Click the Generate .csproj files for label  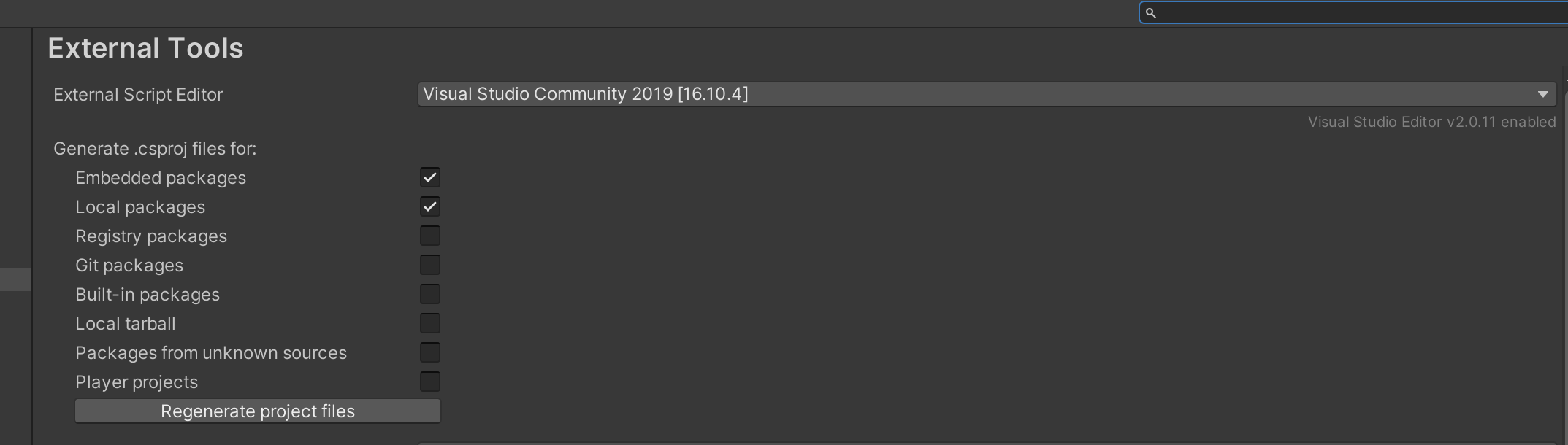[154, 148]
